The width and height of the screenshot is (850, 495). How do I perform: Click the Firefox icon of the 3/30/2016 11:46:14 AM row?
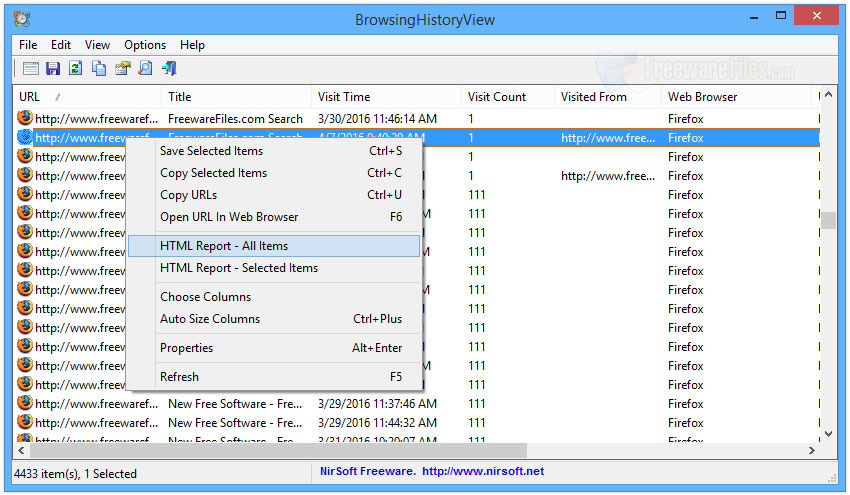point(24,118)
